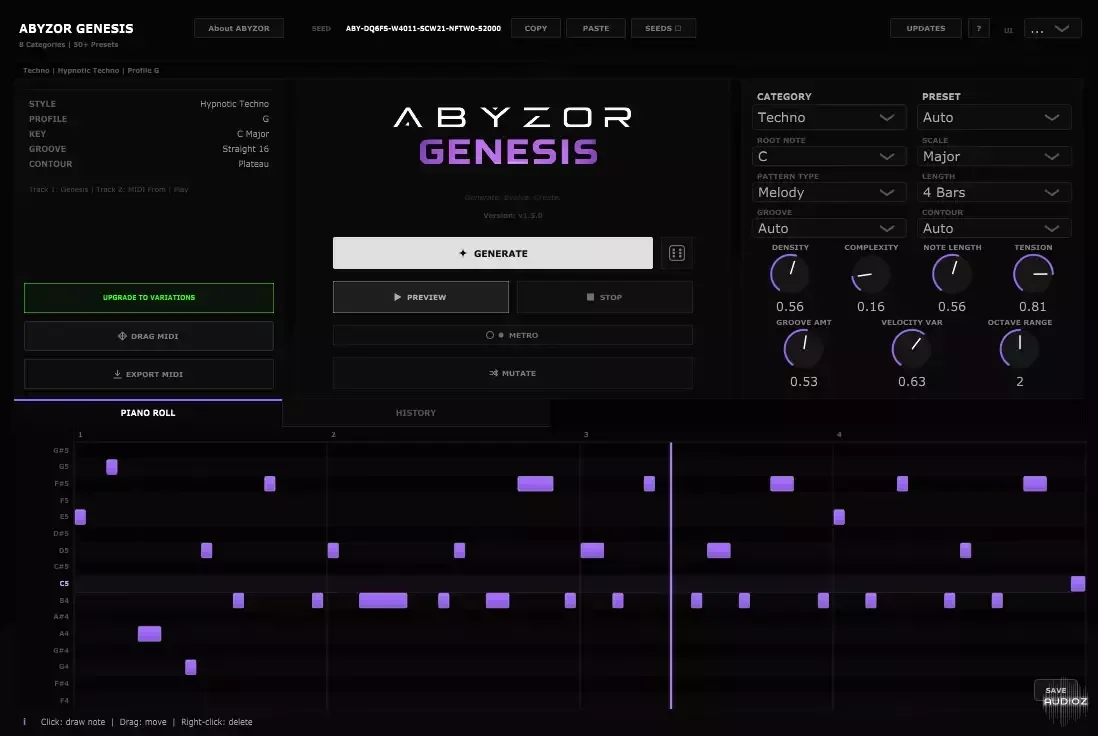The height and width of the screenshot is (736, 1098).
Task: Open the Seeds list
Action: coord(663,28)
